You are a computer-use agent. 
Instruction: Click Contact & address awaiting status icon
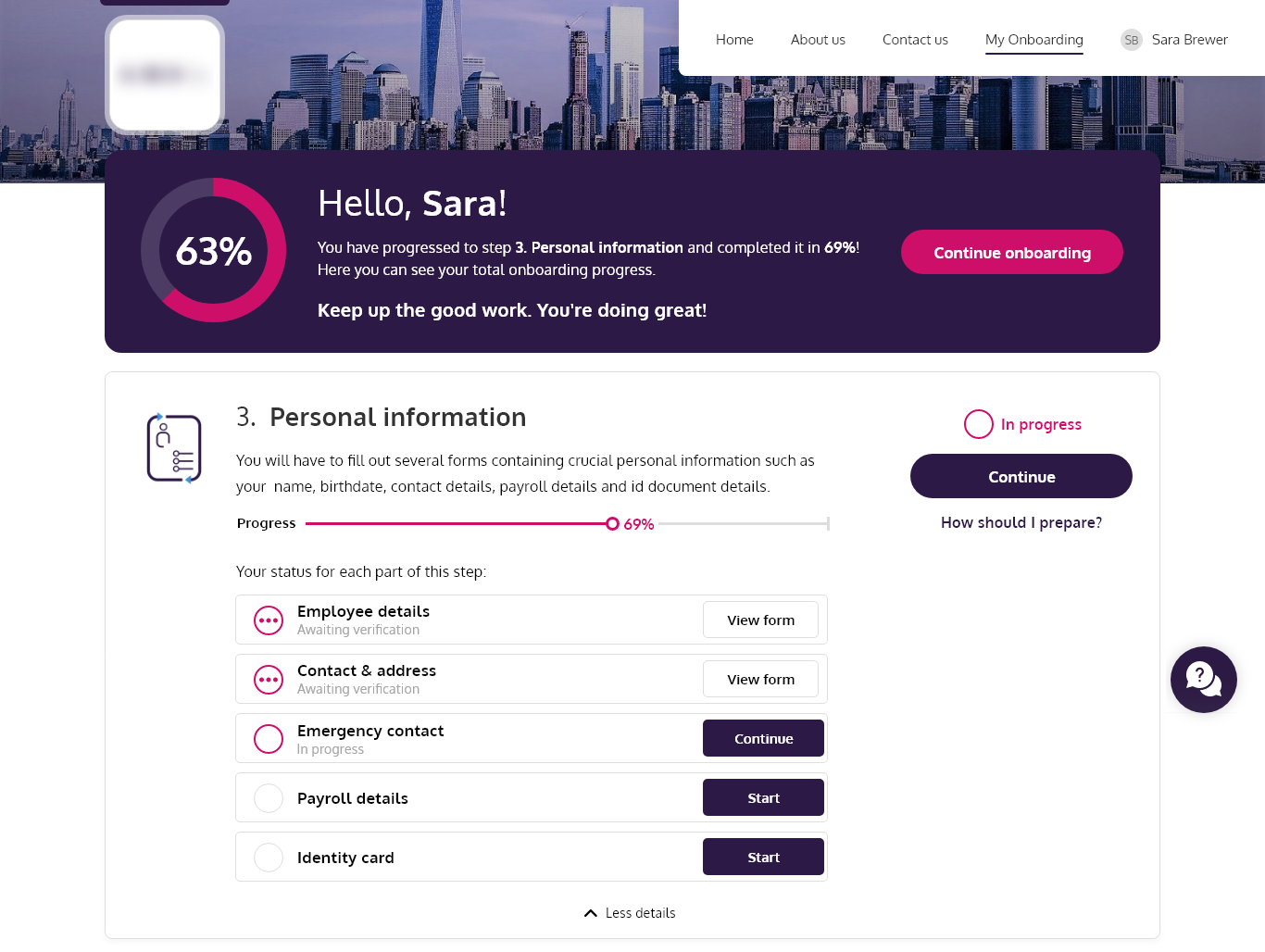pos(269,680)
